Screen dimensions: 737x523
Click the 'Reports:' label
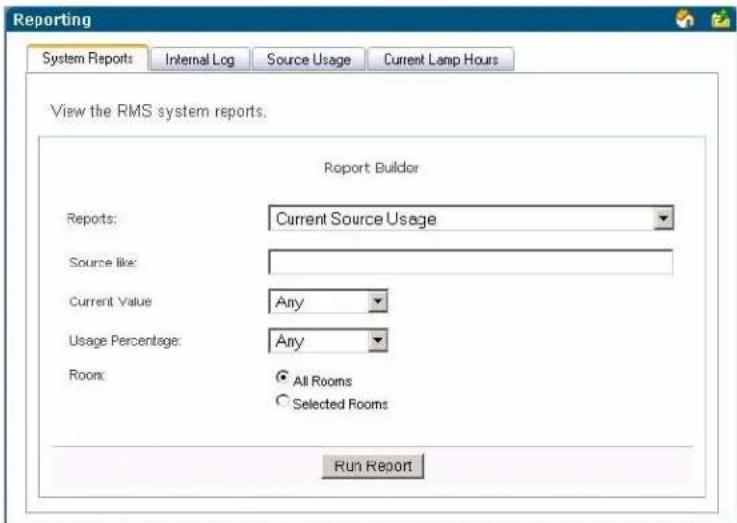tap(92, 219)
